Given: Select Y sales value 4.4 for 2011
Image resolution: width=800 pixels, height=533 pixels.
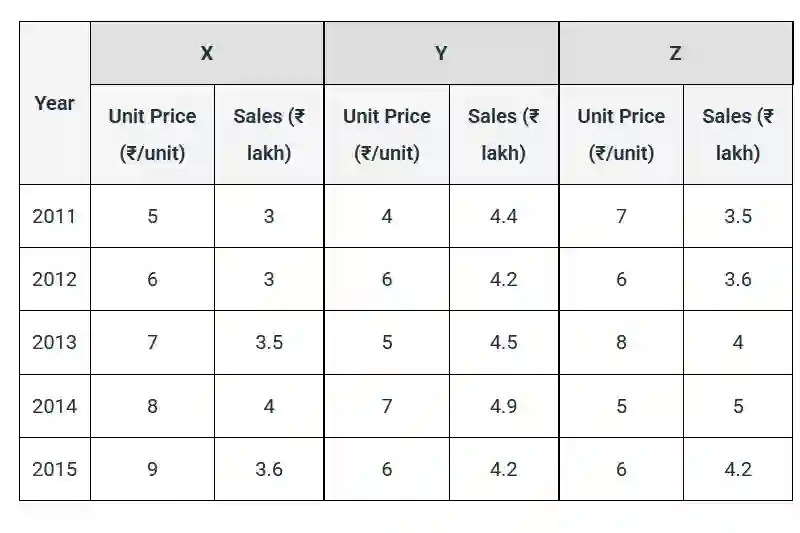Looking at the screenshot, I should pyautogui.click(x=504, y=216).
